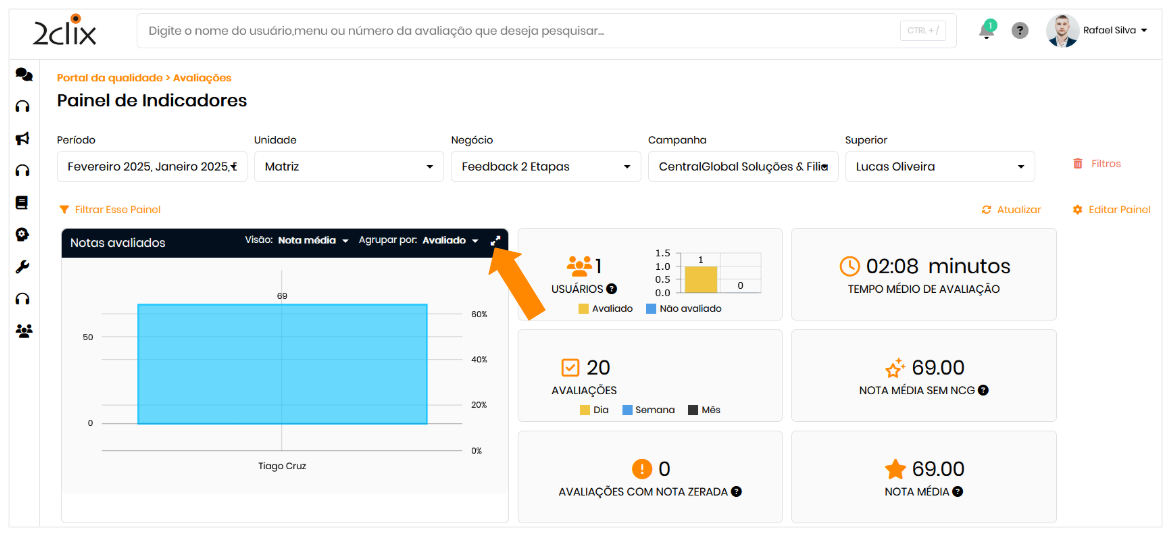Open the notification bell
The height and width of the screenshot is (538, 1174).
(986, 31)
